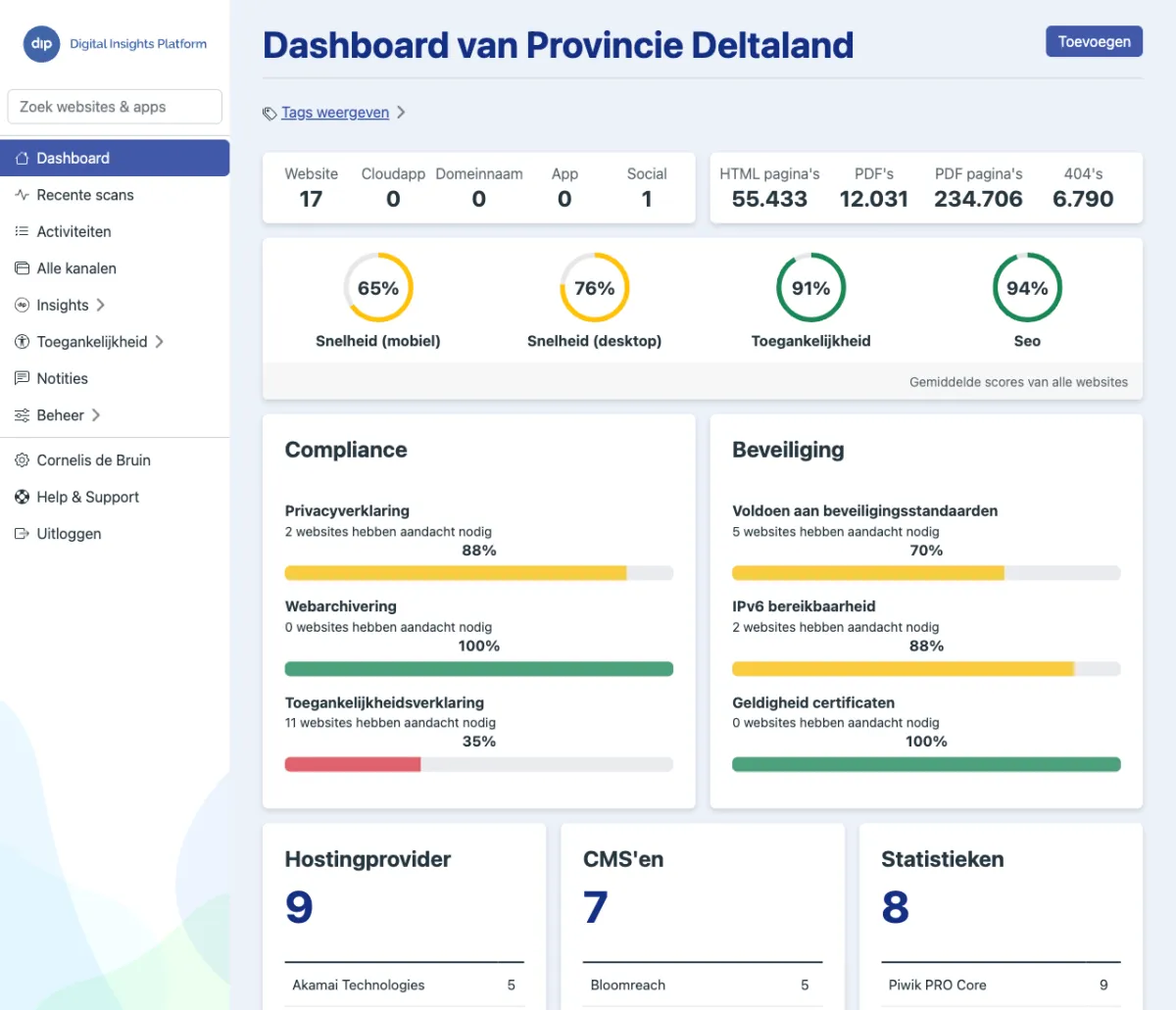1176x1010 pixels.
Task: Open the Notities menu item
Action: [x=115, y=378]
